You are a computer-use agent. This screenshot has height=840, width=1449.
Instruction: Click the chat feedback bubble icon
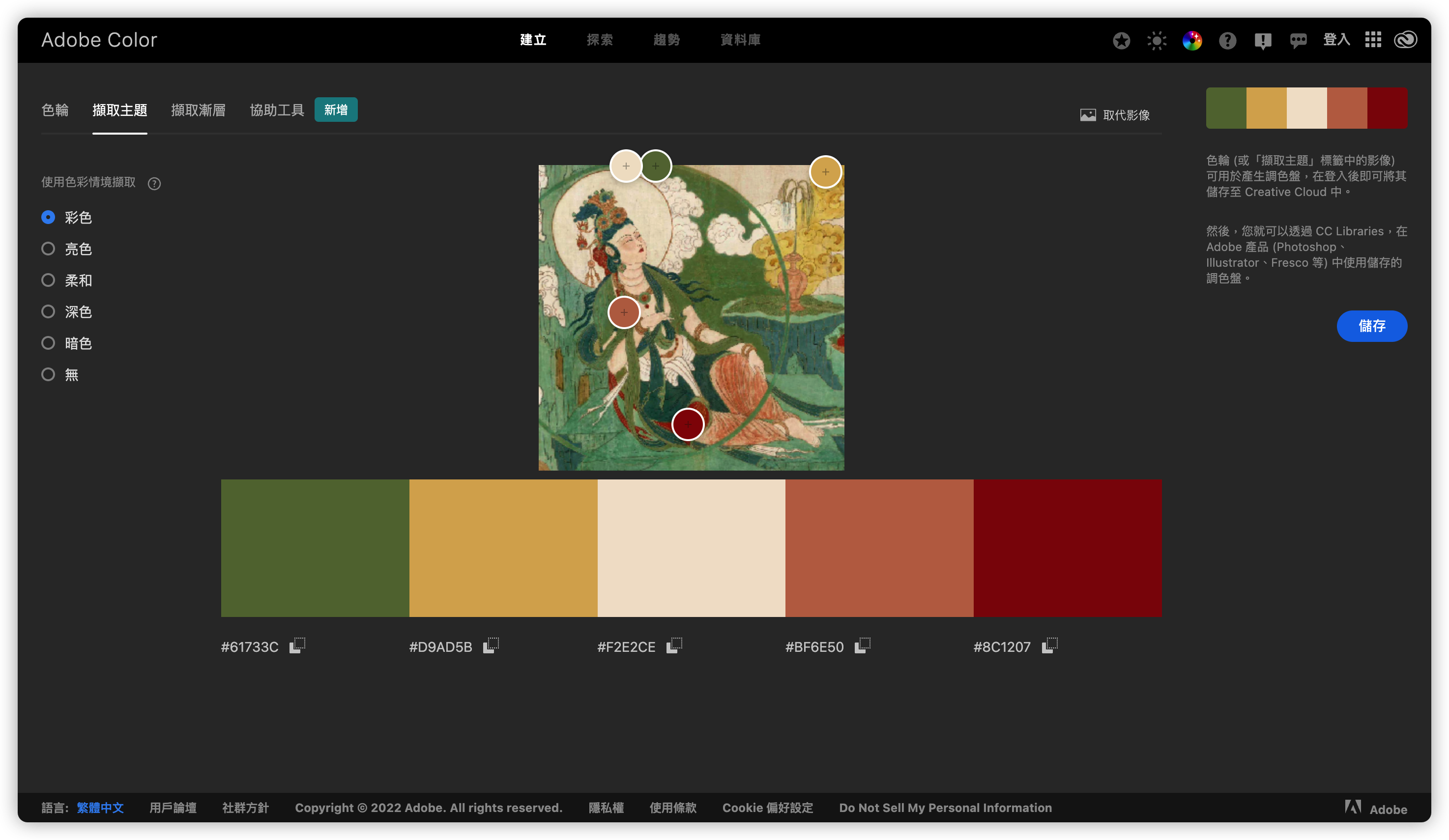pyautogui.click(x=1299, y=40)
